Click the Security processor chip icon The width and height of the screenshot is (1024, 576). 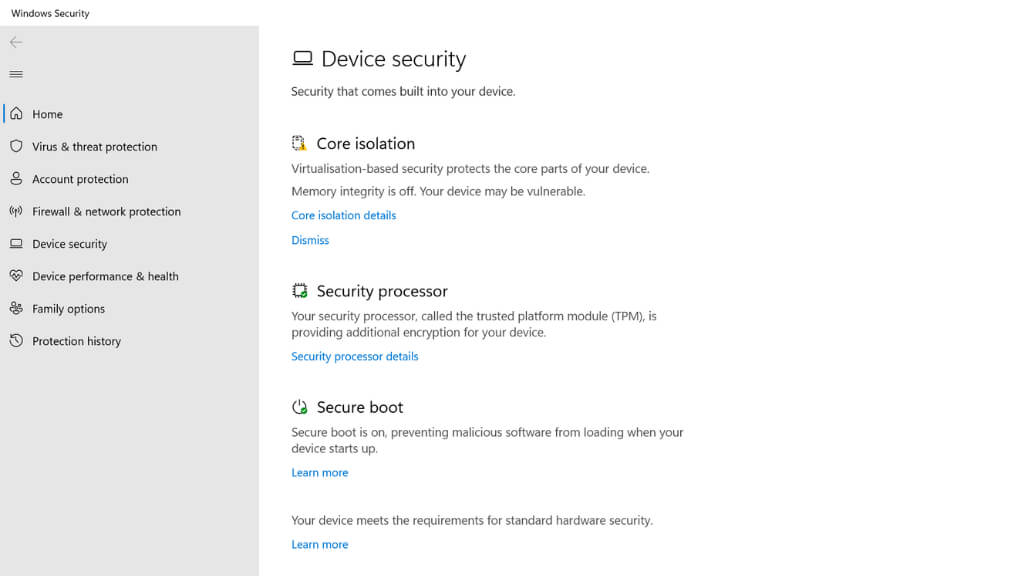coord(299,291)
